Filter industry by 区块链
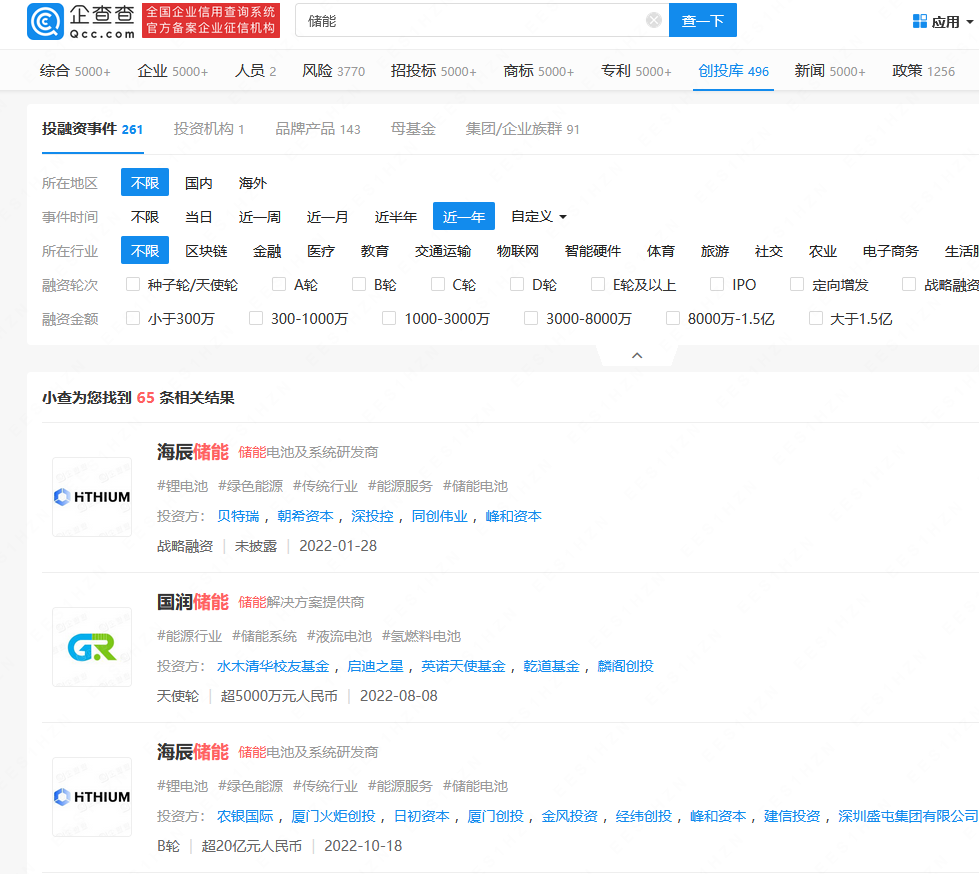Image resolution: width=979 pixels, height=874 pixels. 206,251
